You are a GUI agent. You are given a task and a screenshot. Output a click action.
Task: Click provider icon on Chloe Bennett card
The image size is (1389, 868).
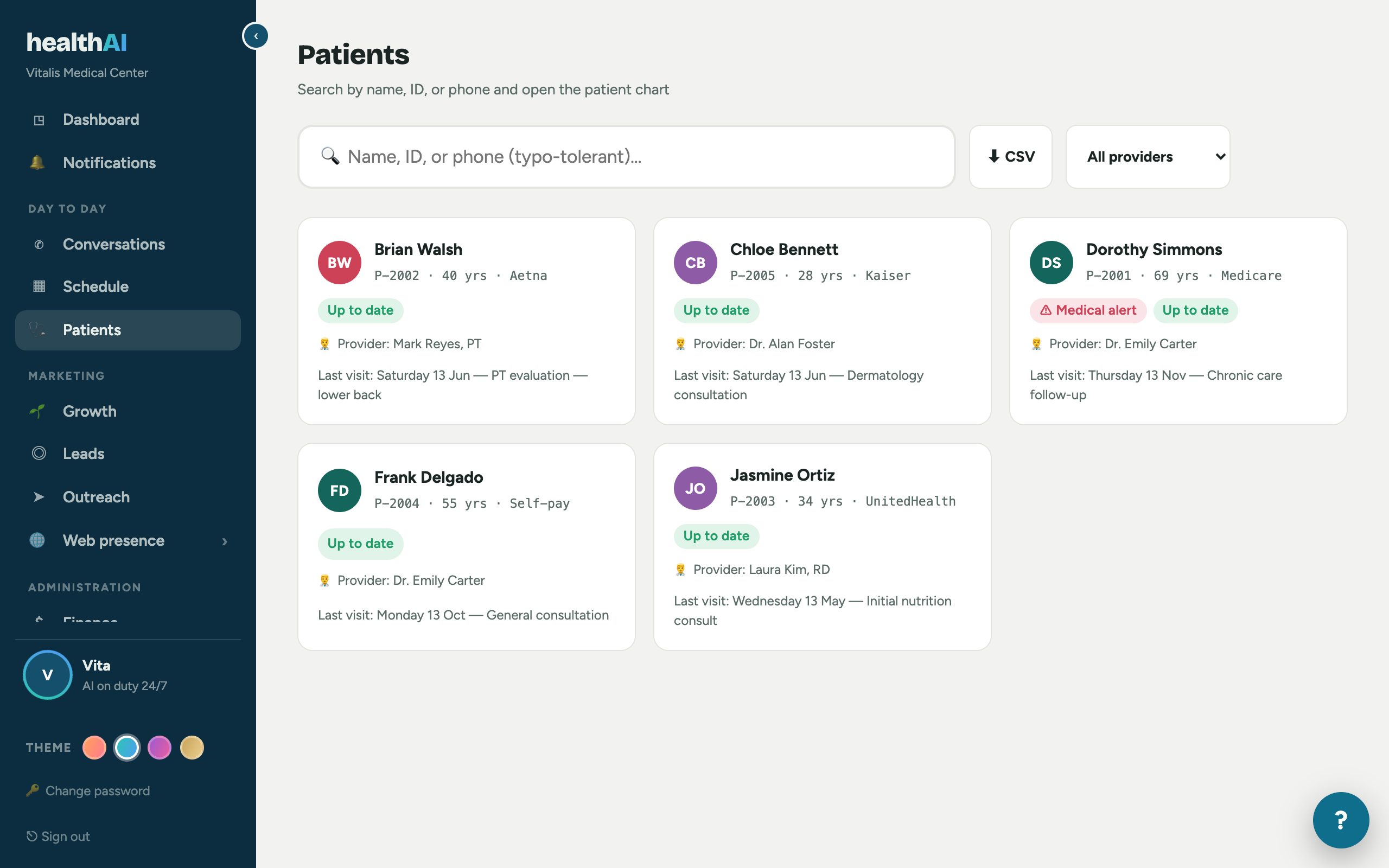pos(680,344)
